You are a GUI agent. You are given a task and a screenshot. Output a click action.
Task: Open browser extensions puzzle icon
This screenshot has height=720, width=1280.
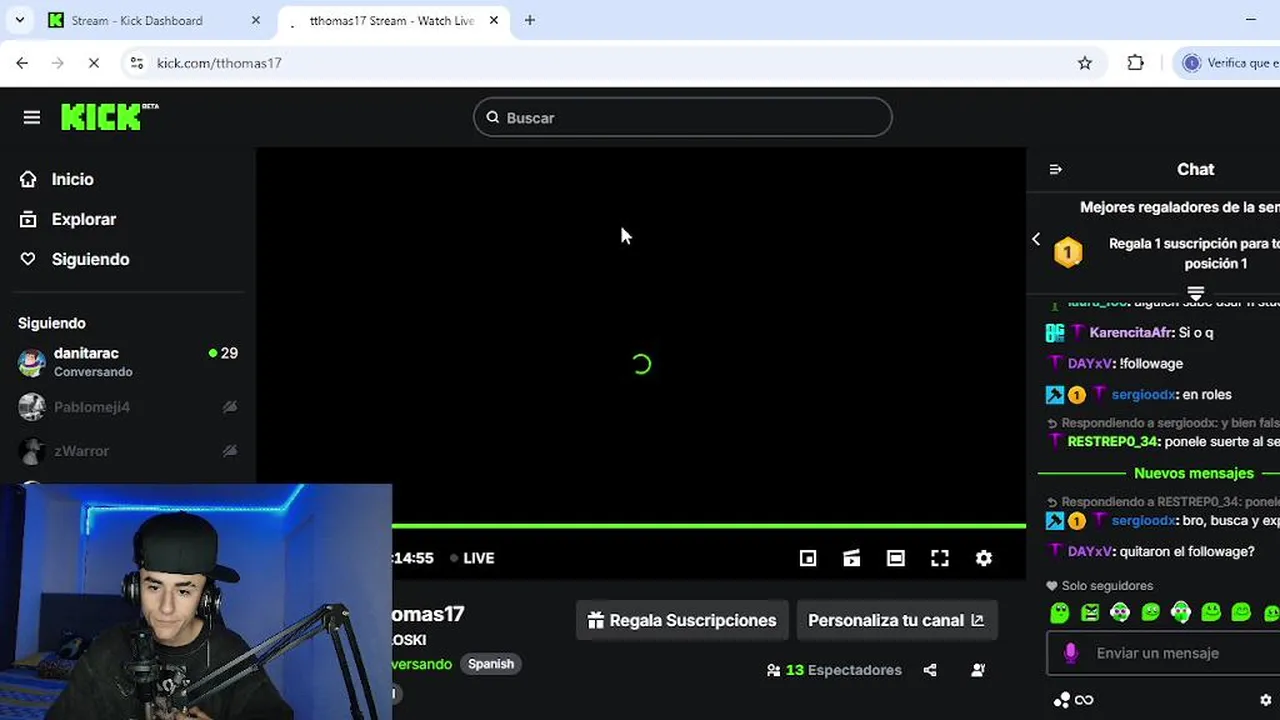pyautogui.click(x=1135, y=63)
